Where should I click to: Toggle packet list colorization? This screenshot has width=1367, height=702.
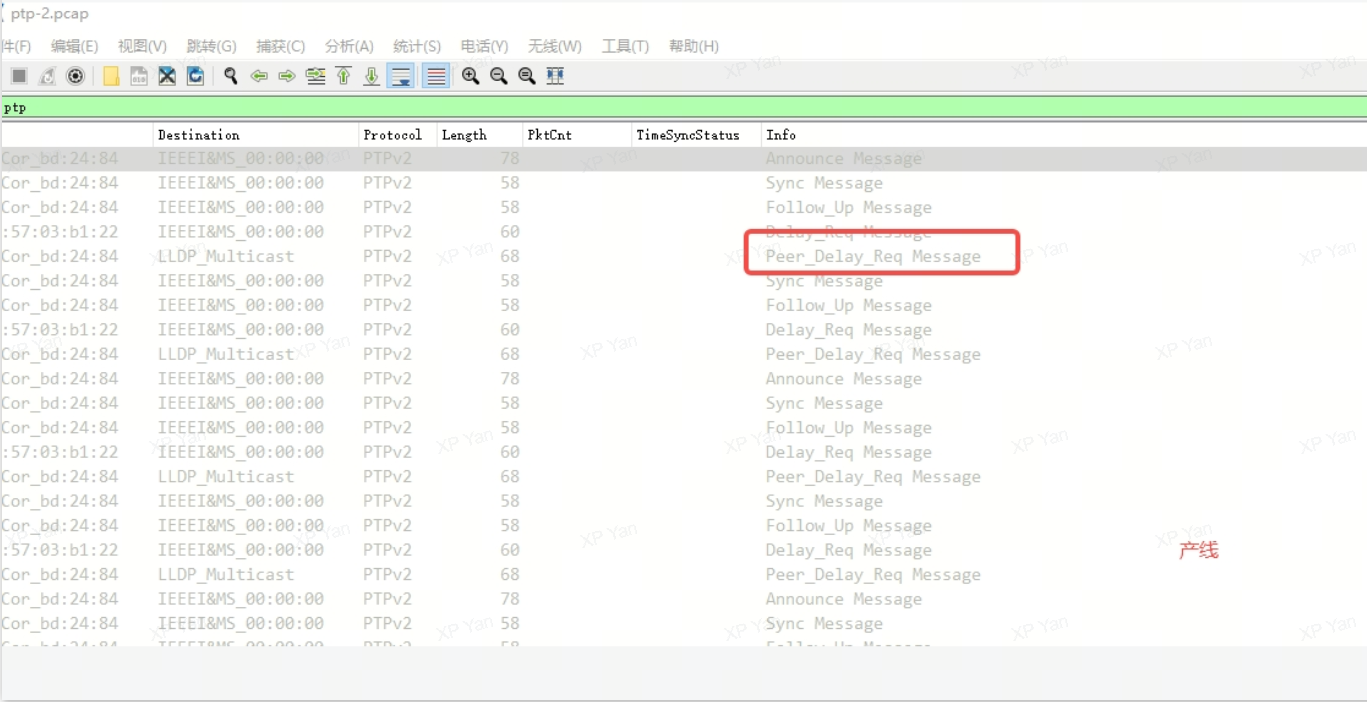coord(436,76)
